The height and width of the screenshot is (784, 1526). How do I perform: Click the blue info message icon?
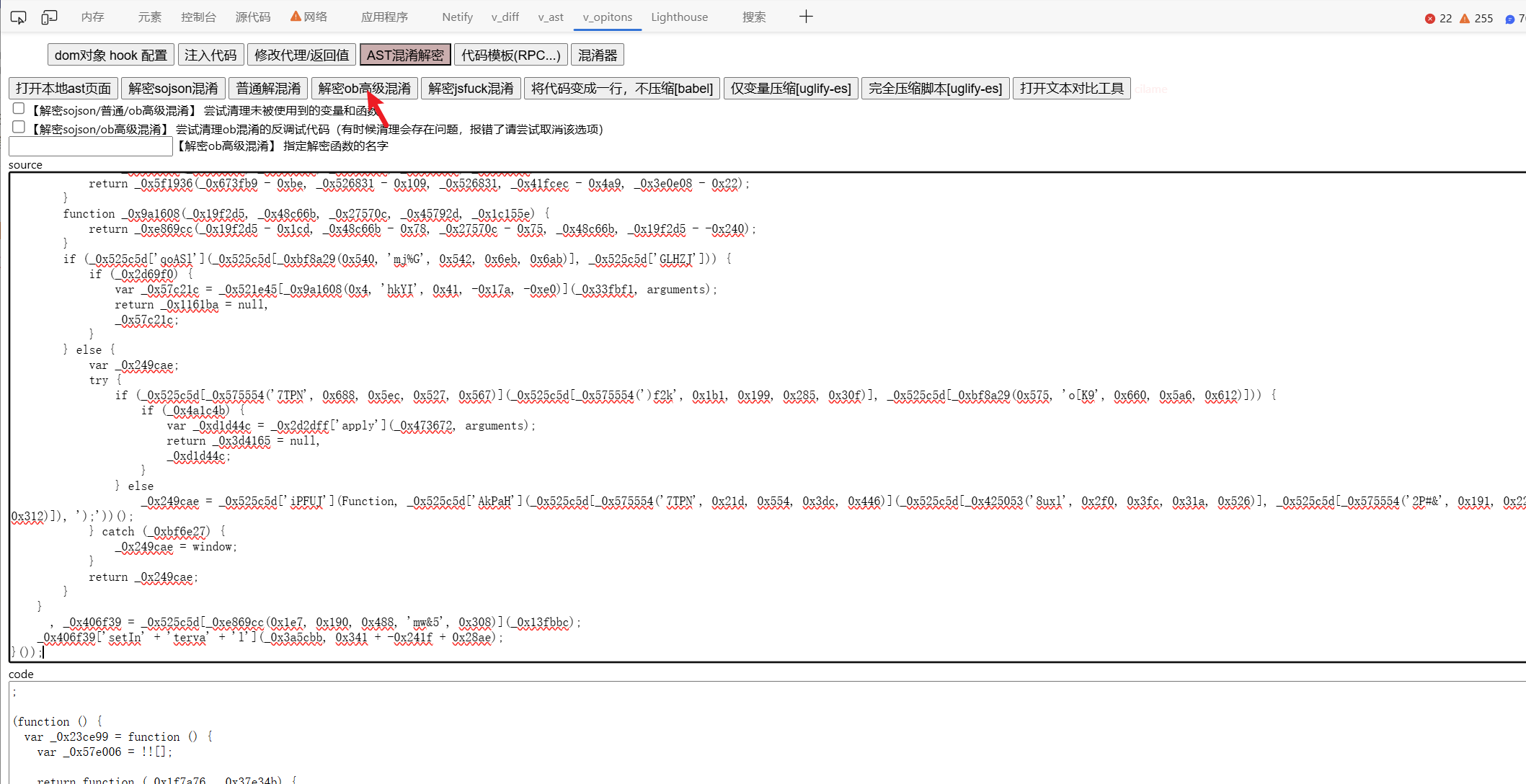pos(1509,19)
